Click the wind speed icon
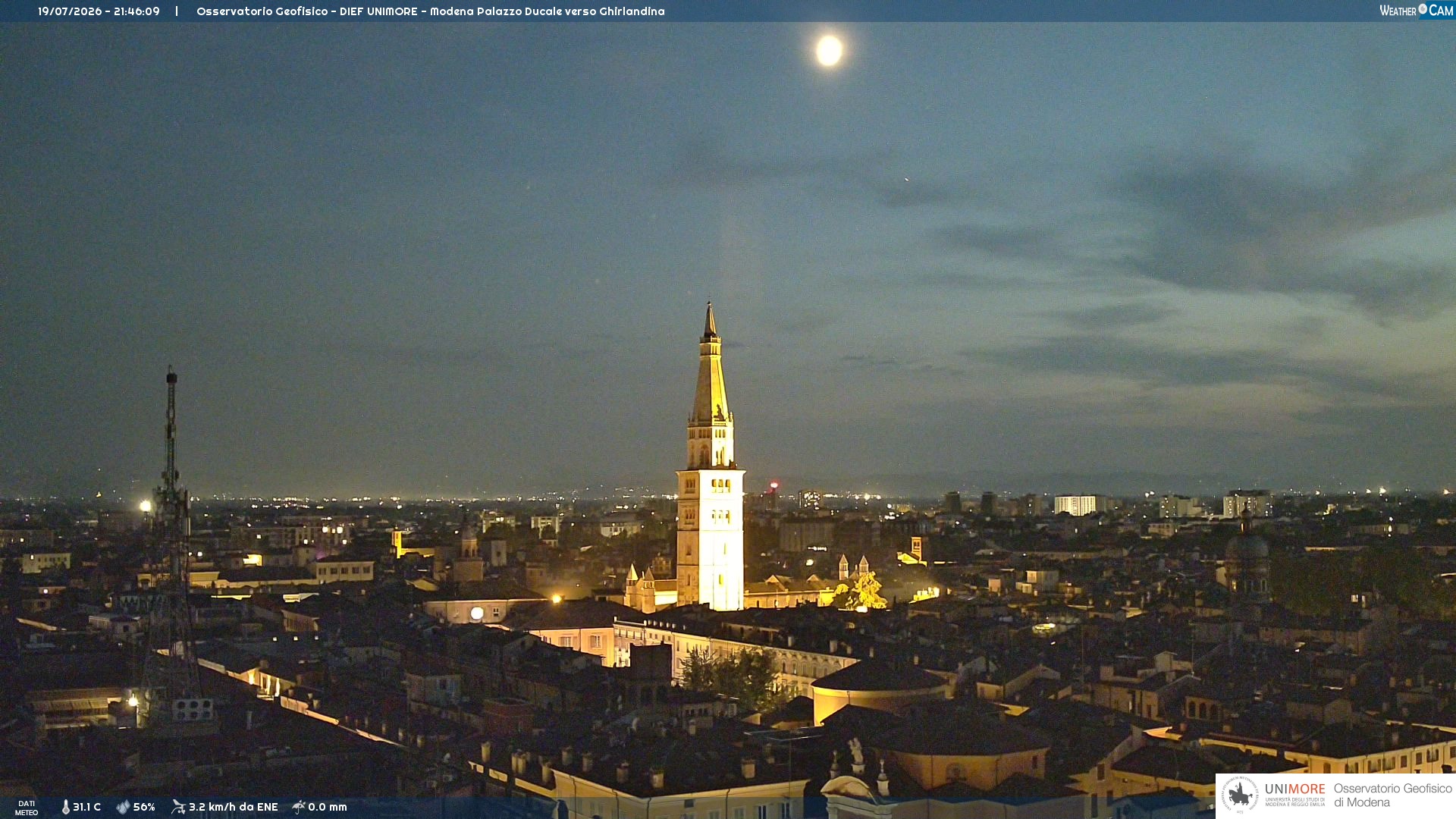This screenshot has height=819, width=1456. tap(178, 807)
